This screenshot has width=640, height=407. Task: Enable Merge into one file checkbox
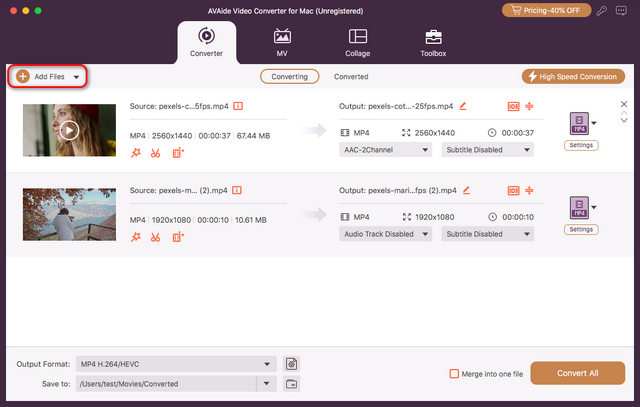pyautogui.click(x=455, y=374)
